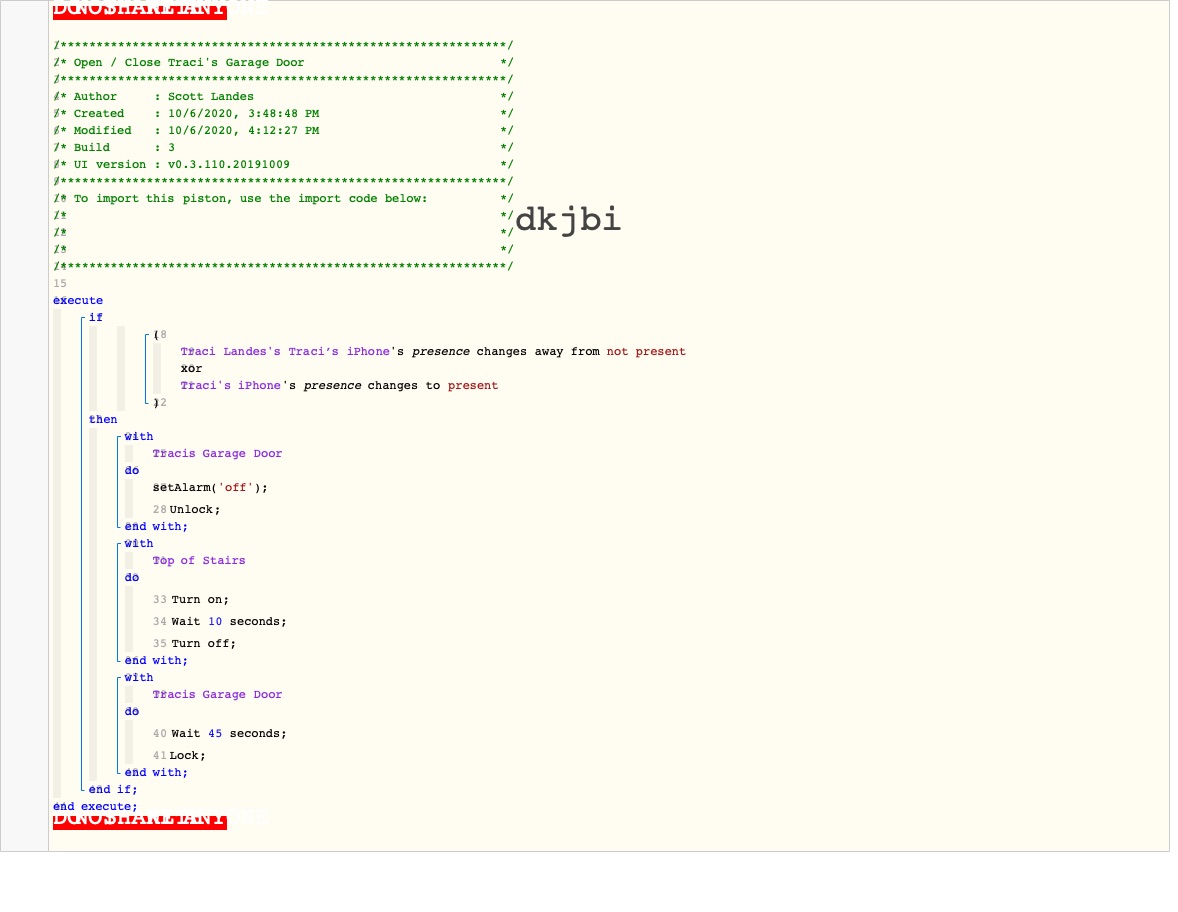The height and width of the screenshot is (912, 1178).
Task: Select the "Traci Landes's Traci's iPhone" device condition
Action: [x=285, y=352]
